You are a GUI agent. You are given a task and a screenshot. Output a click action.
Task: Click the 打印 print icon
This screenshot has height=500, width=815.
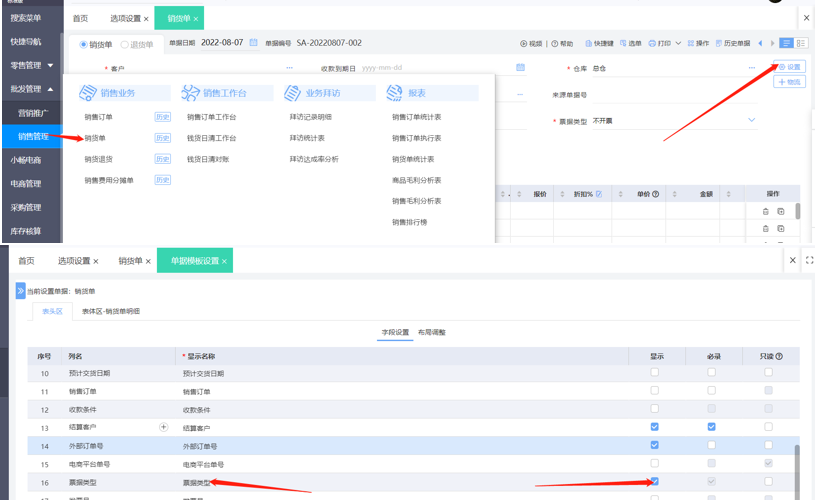(653, 44)
